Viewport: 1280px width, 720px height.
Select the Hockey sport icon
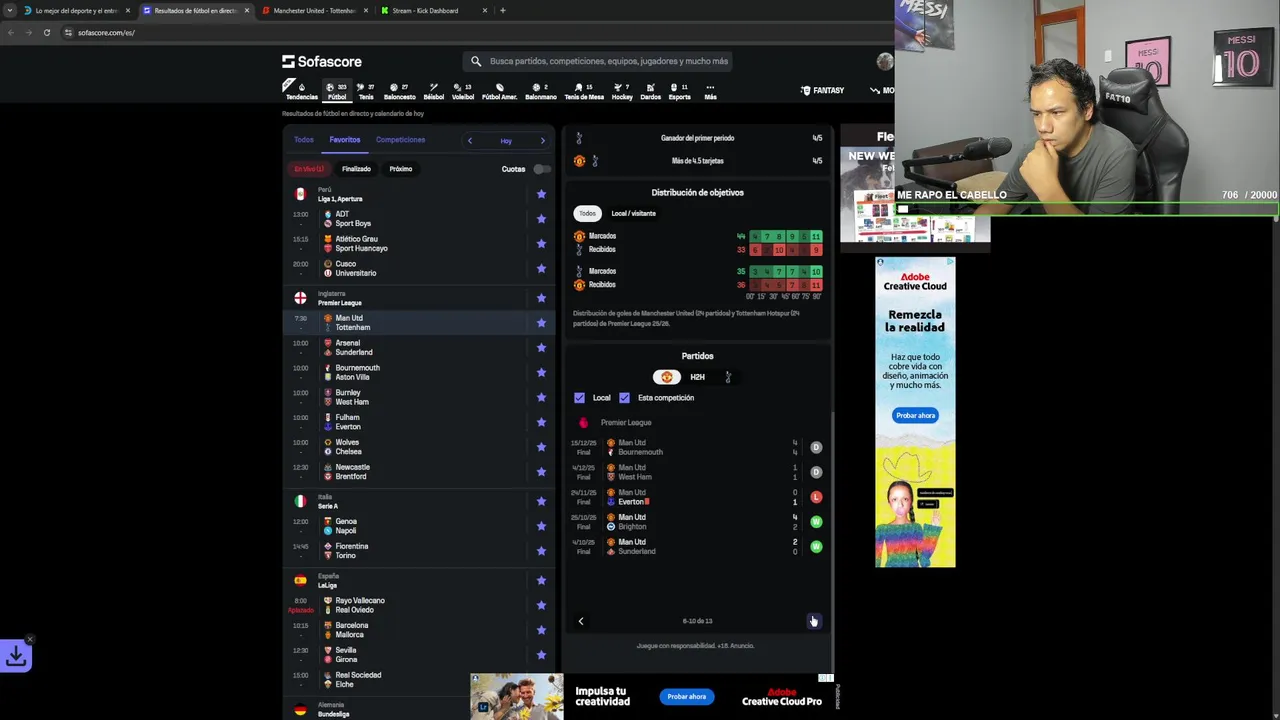tap(622, 91)
